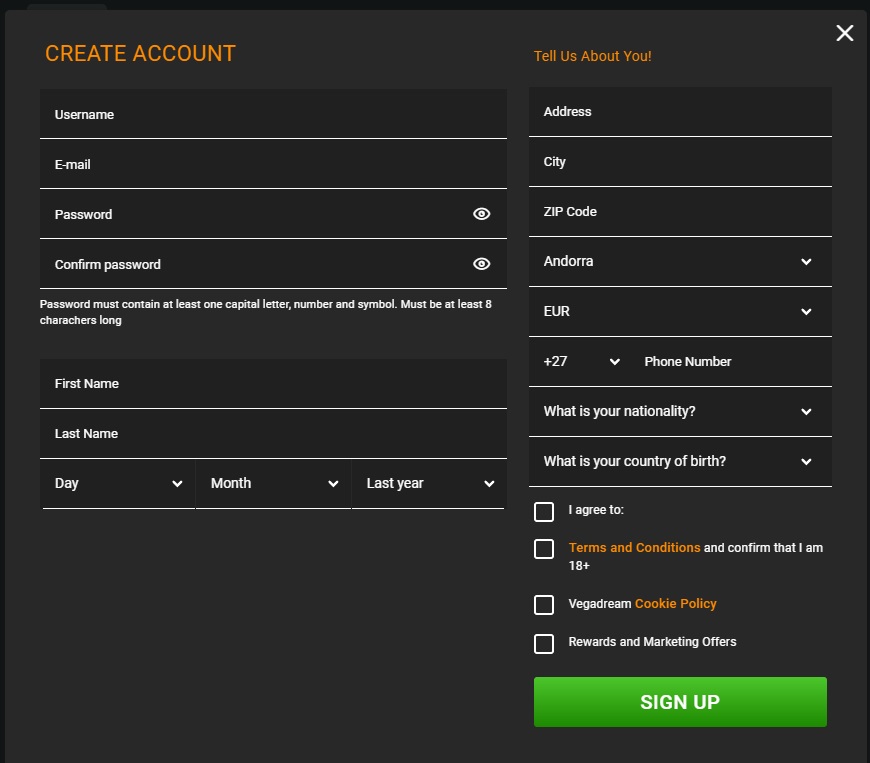Image resolution: width=870 pixels, height=763 pixels.
Task: Open the Terms and Conditions link
Action: [x=634, y=548]
